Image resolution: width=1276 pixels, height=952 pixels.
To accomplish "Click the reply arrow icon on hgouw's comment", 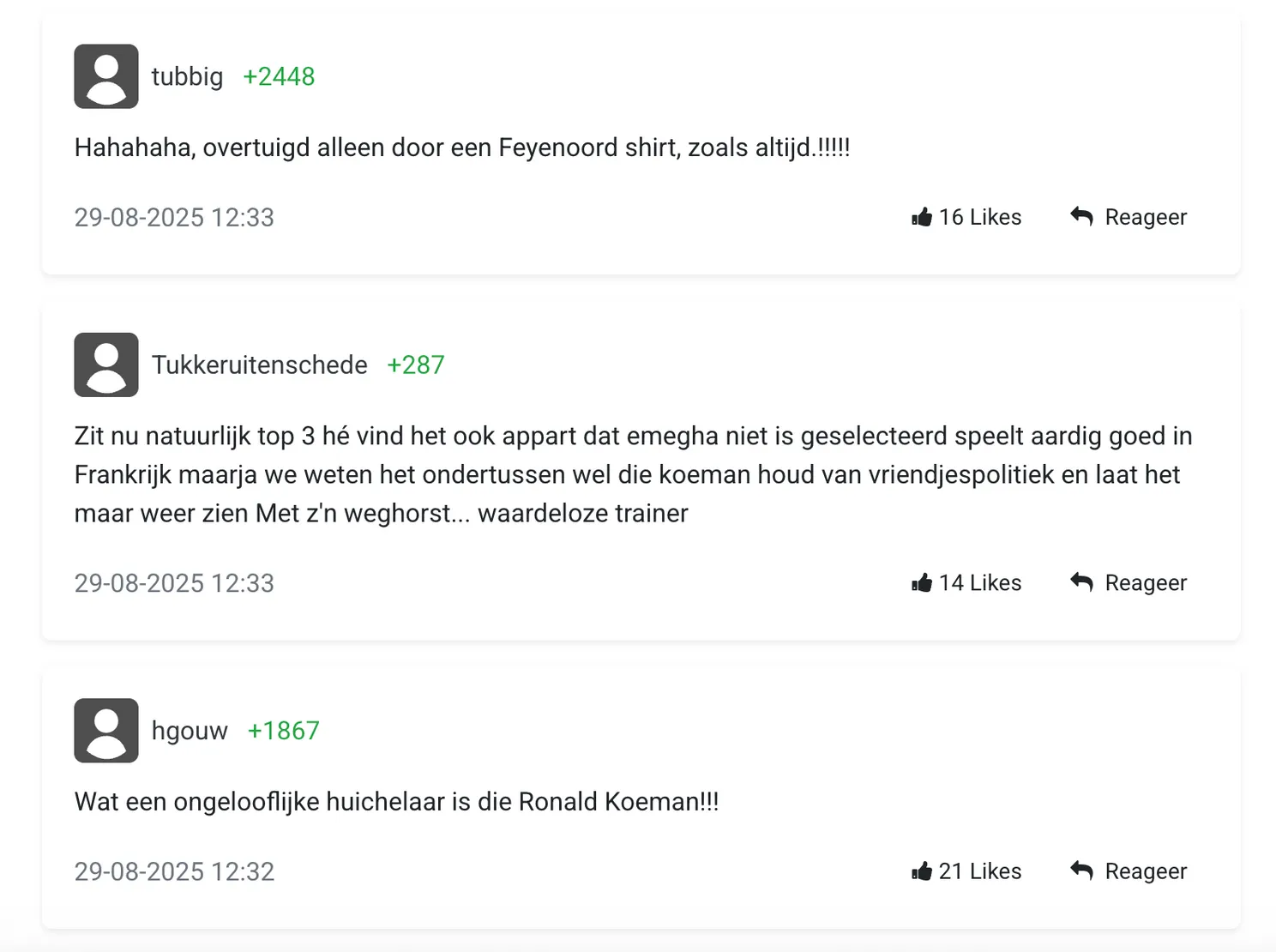I will [1080, 871].
